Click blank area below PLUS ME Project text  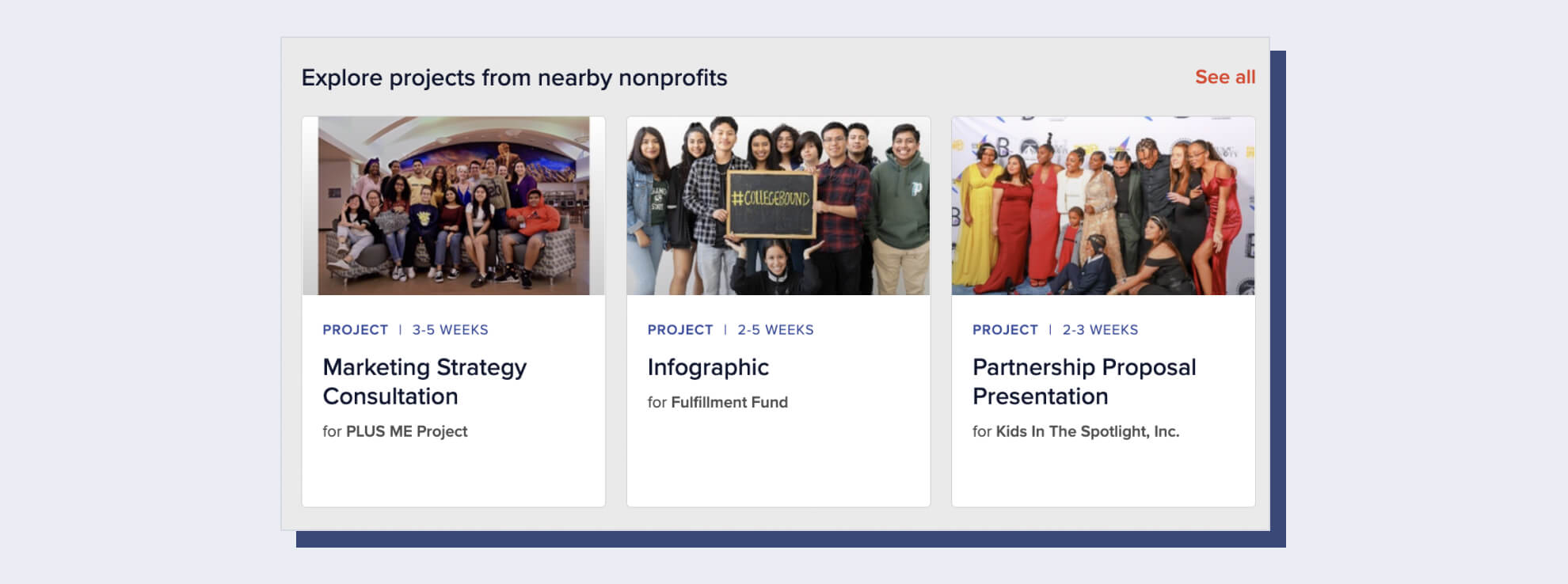[453, 475]
